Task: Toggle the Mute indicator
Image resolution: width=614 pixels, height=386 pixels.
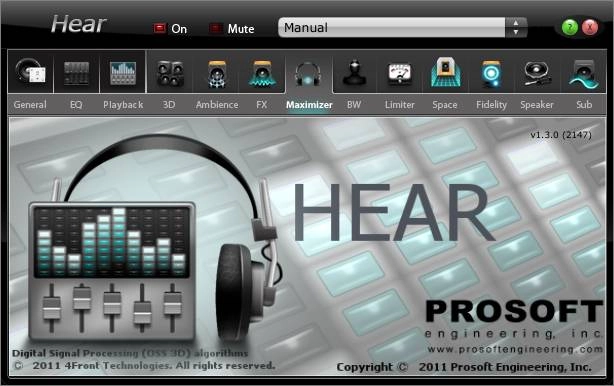Action: pyautogui.click(x=215, y=28)
